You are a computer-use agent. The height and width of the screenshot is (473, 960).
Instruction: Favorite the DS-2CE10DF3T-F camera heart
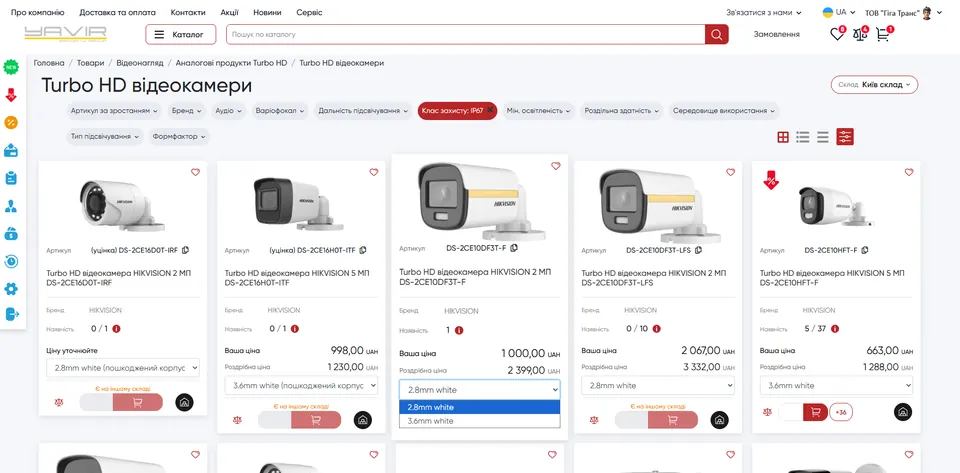556,166
